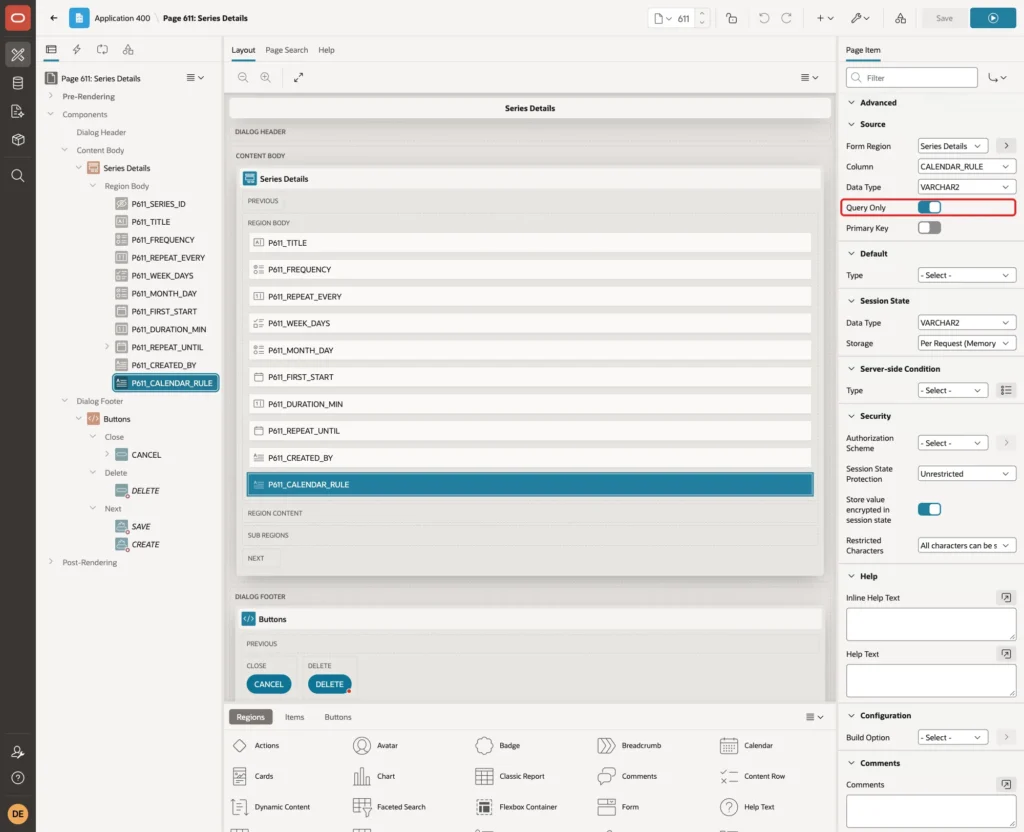The height and width of the screenshot is (832, 1024).
Task: Select P611_TITLE in the component tree
Action: pyautogui.click(x=151, y=222)
